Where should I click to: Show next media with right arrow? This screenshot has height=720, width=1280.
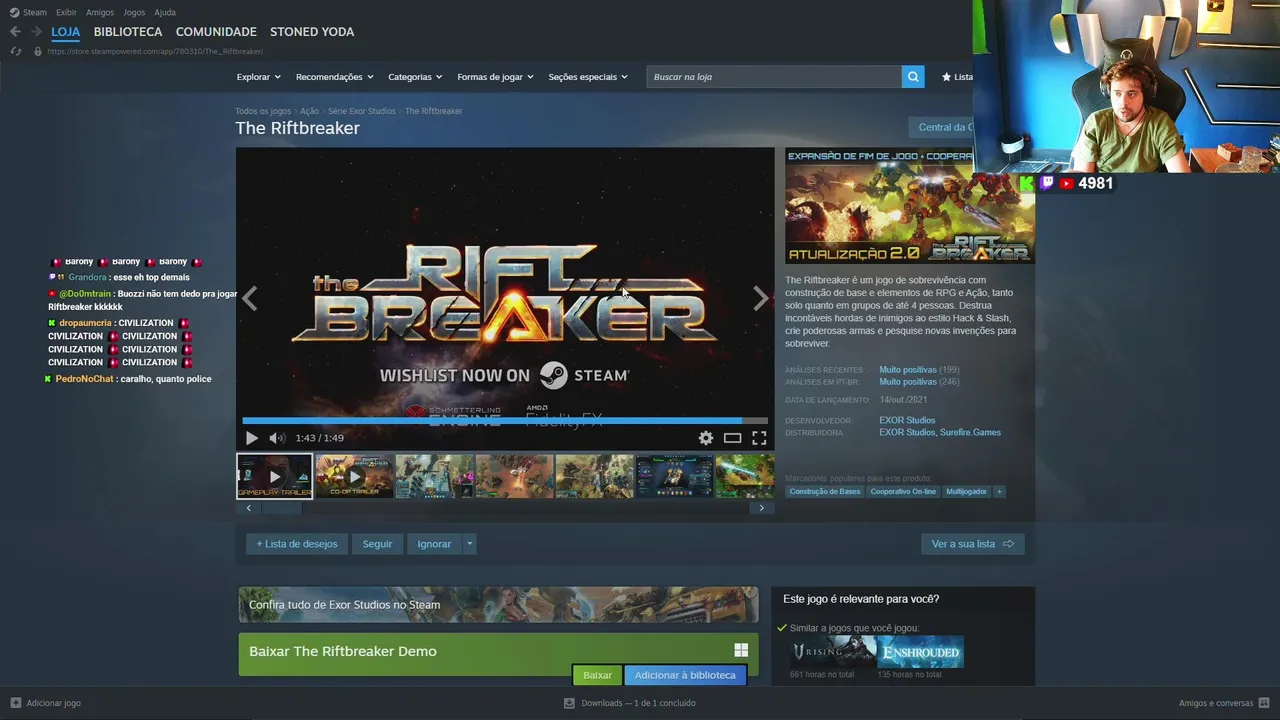761,298
